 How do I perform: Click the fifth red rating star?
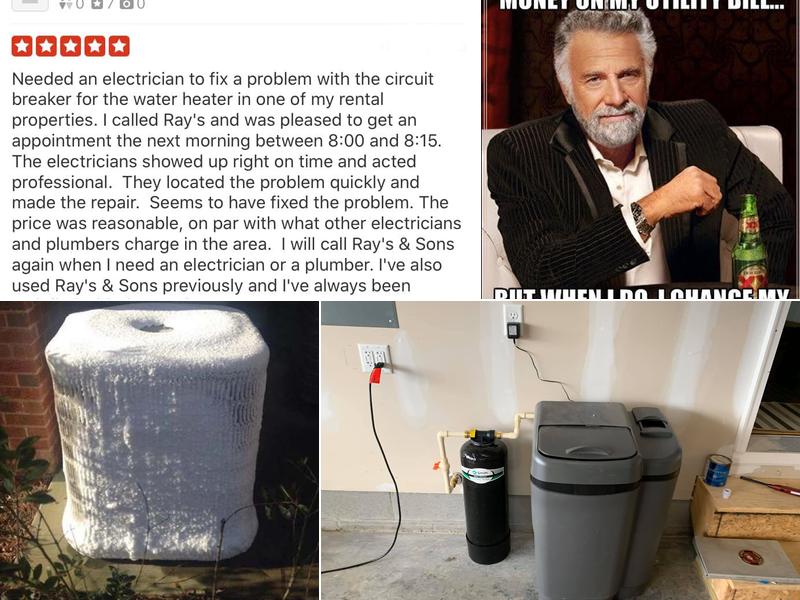click(x=119, y=46)
